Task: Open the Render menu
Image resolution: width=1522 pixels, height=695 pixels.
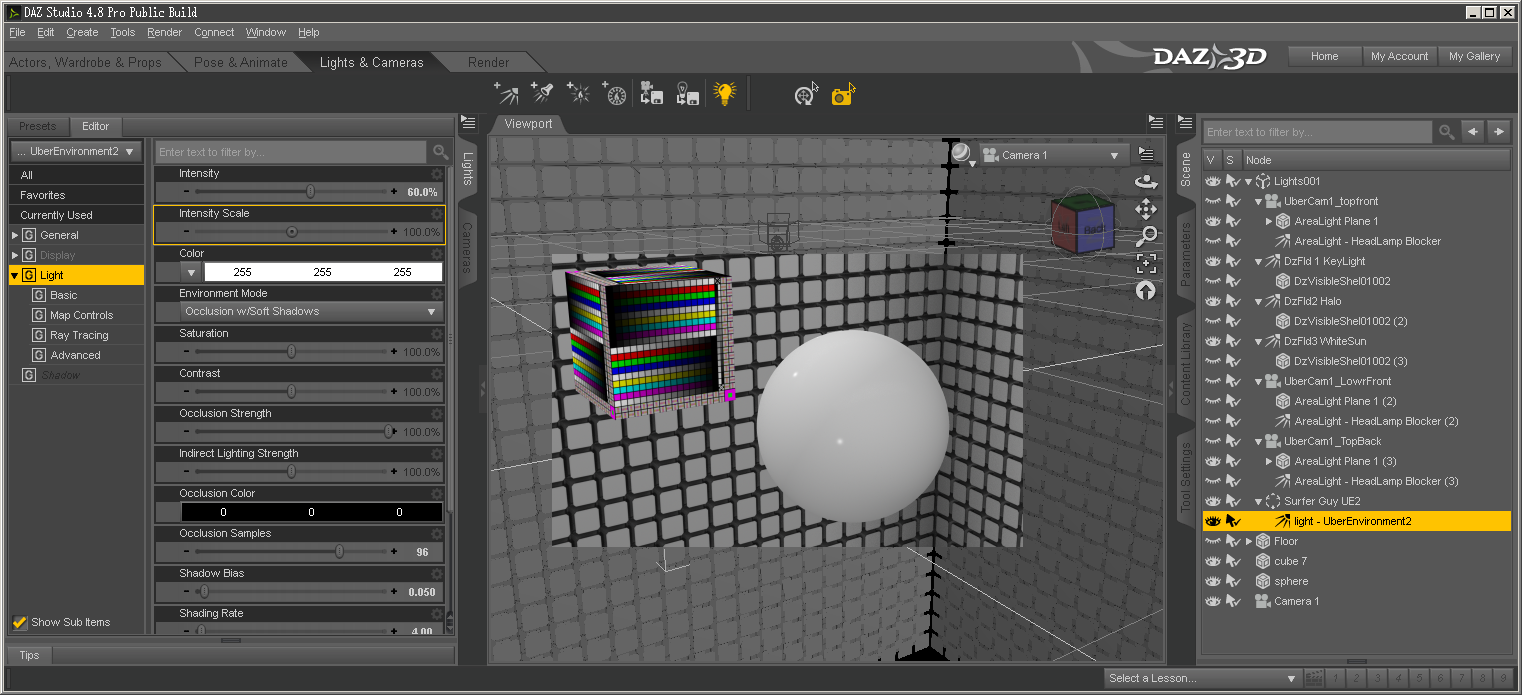Action: 164,32
